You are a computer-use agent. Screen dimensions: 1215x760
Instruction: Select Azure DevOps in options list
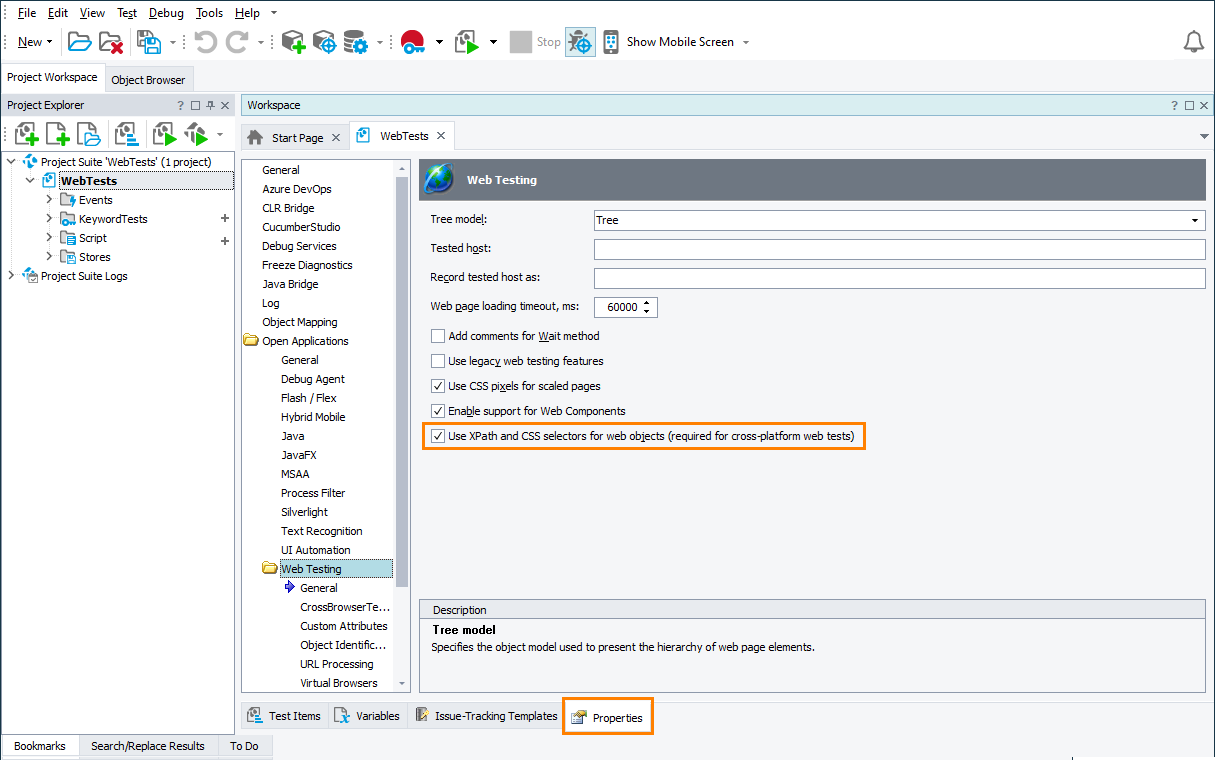296,189
